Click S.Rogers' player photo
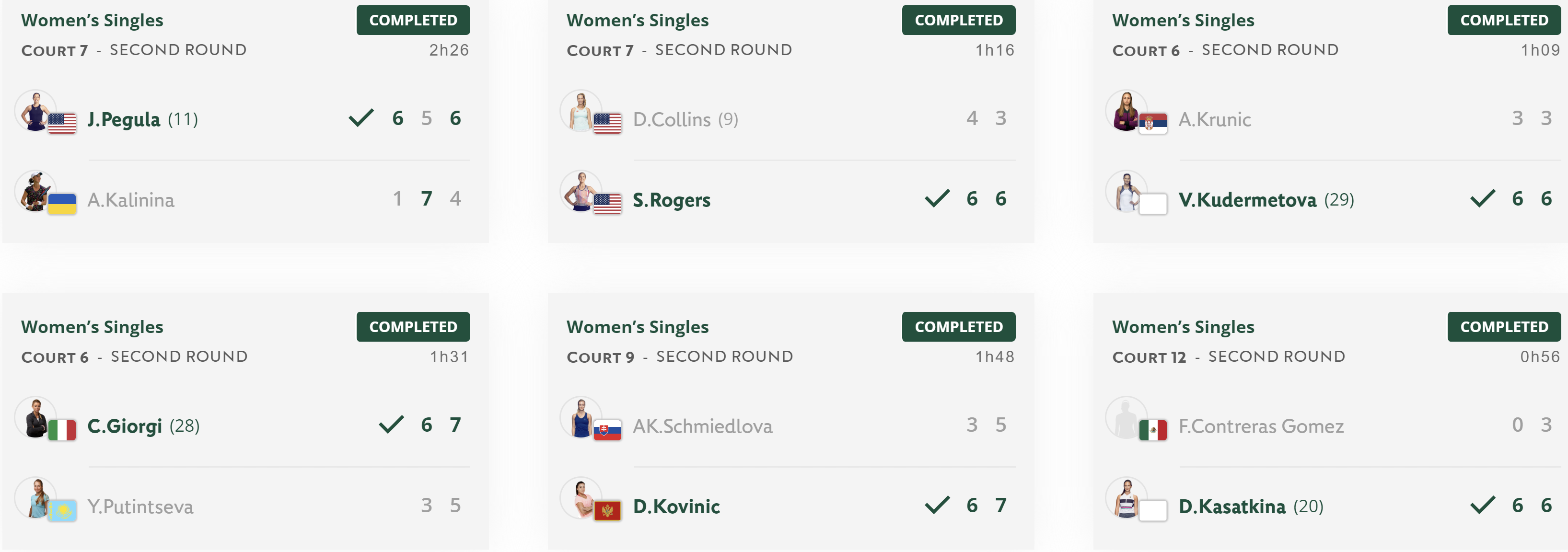 click(581, 191)
